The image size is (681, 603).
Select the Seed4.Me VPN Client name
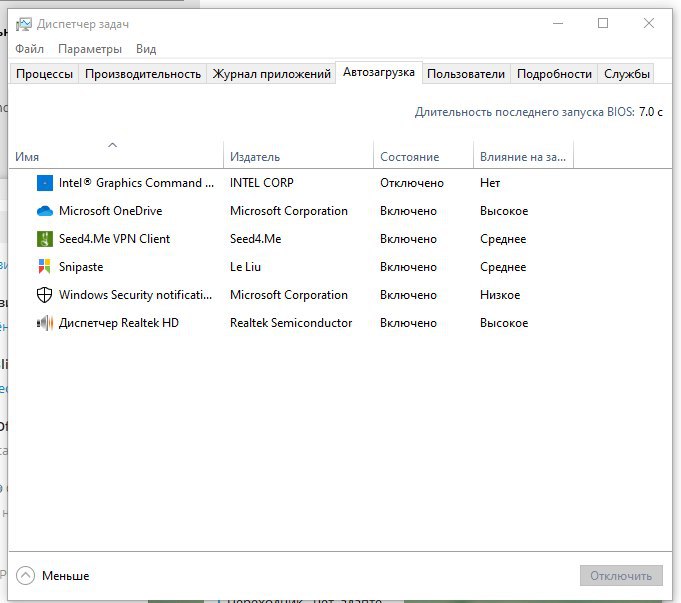114,239
